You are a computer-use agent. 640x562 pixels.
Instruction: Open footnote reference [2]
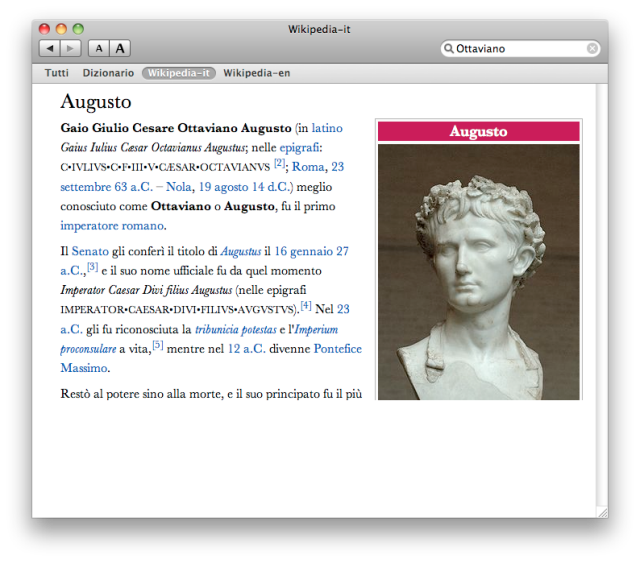pos(280,163)
